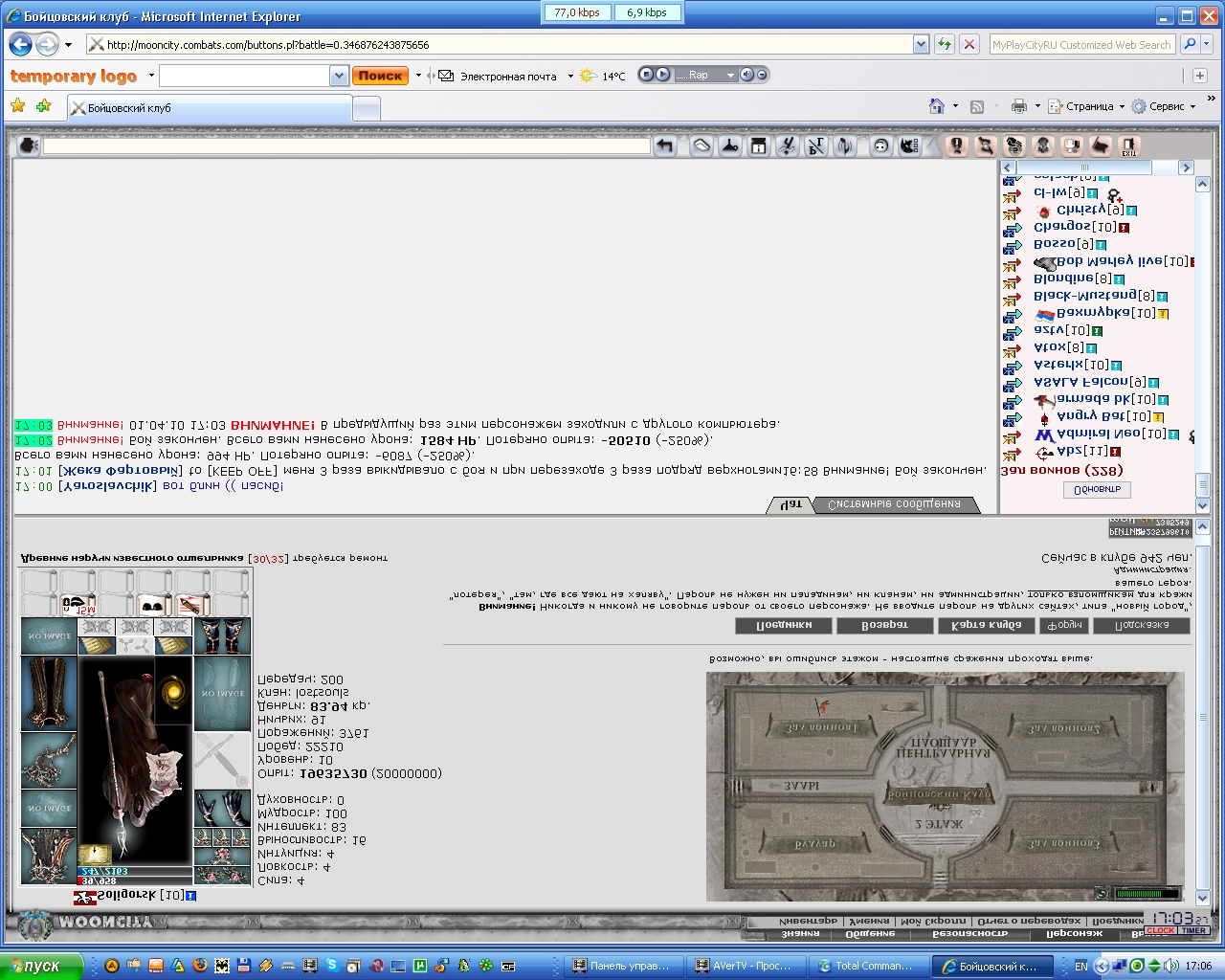Click the IE Refresh button

[x=945, y=44]
